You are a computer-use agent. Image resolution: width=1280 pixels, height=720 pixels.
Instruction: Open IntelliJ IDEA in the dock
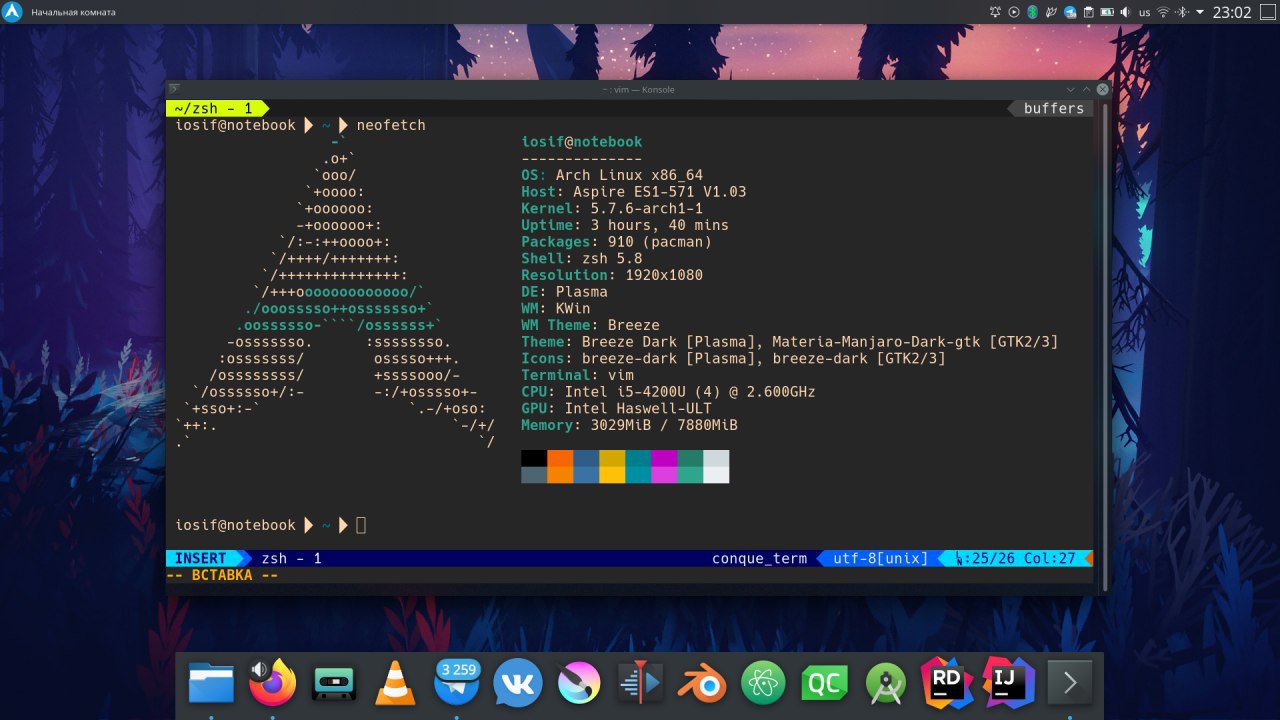coord(1008,682)
